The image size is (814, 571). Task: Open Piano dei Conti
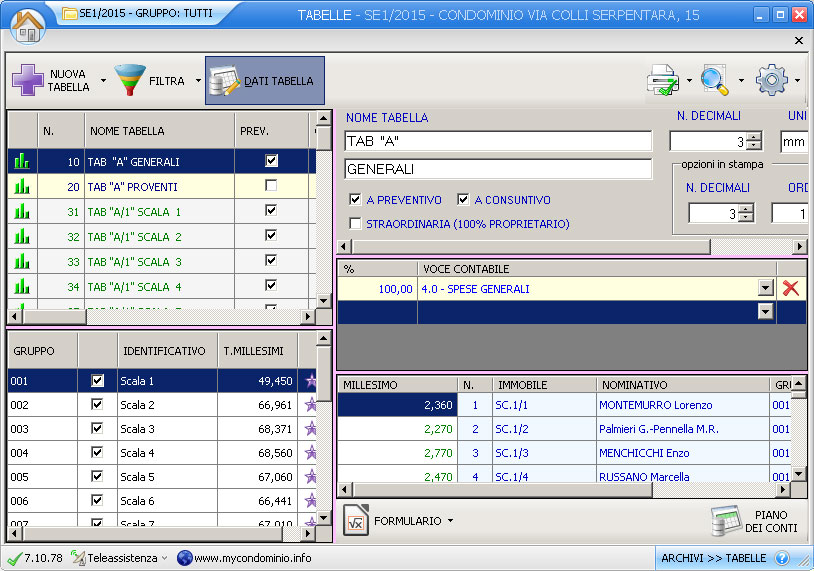click(x=753, y=521)
